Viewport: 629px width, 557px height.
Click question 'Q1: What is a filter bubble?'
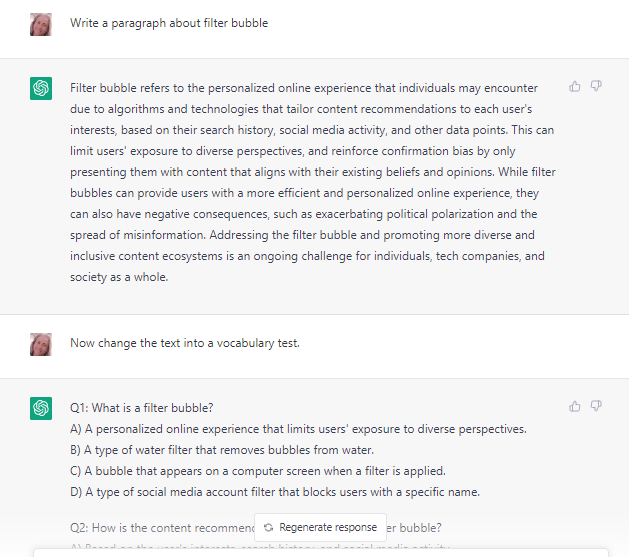click(x=142, y=408)
